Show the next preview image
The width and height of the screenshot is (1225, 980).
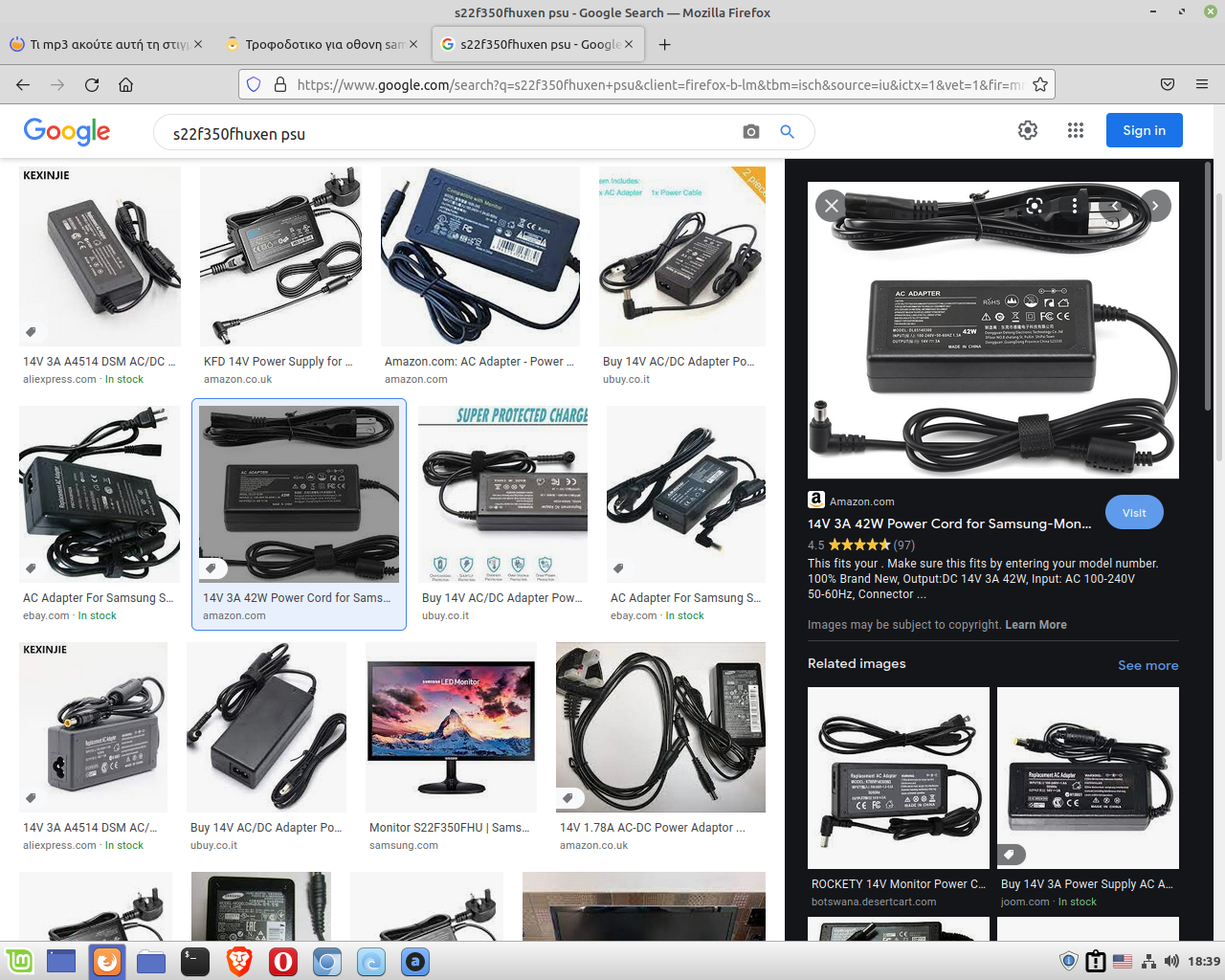pos(1155,205)
